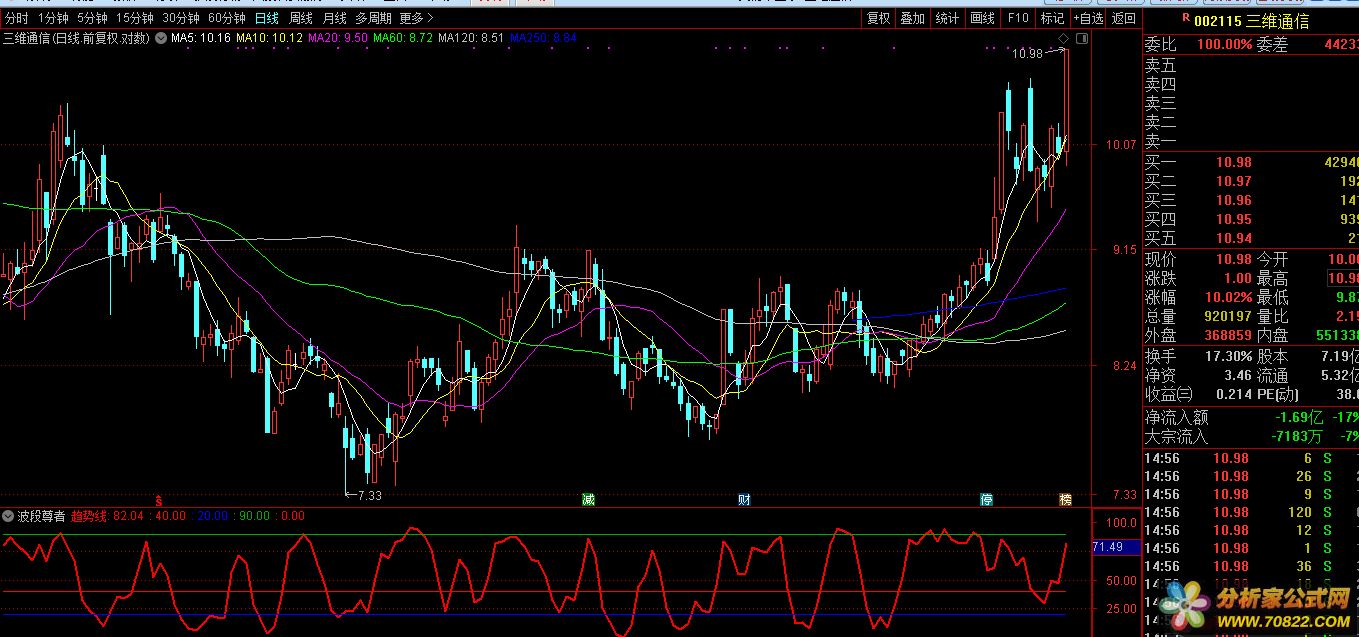Click the 复权 button

[x=878, y=18]
